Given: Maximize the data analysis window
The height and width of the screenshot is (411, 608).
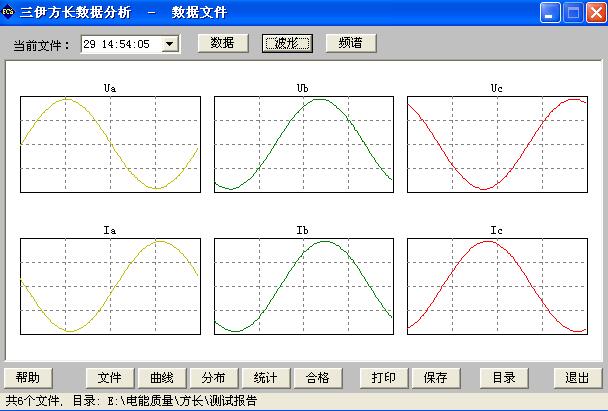Looking at the screenshot, I should click(x=573, y=13).
